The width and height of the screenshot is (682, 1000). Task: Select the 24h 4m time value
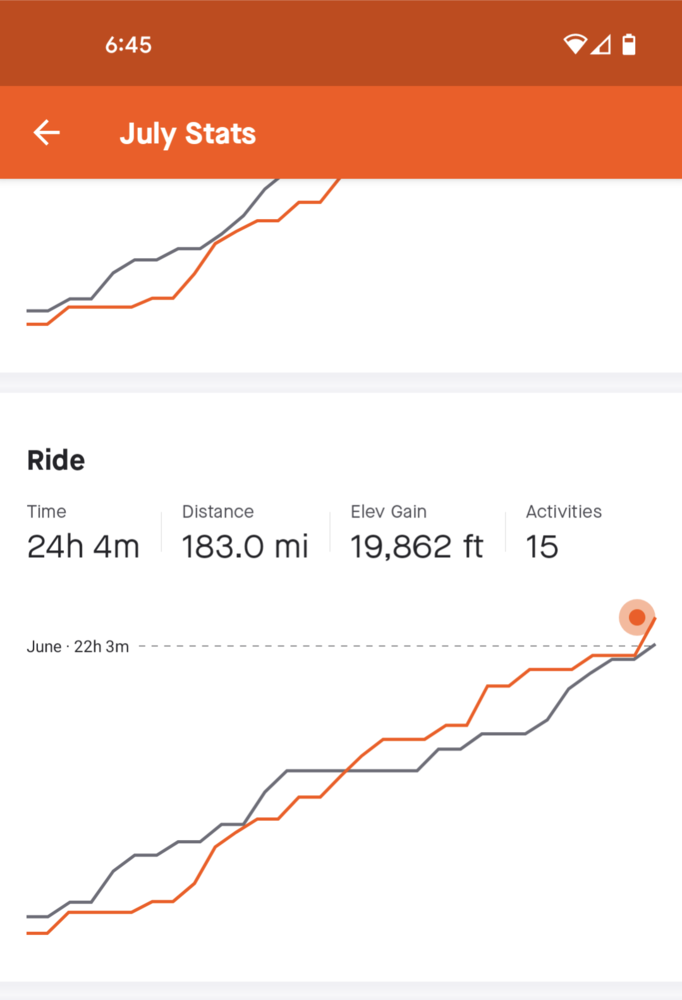click(83, 546)
